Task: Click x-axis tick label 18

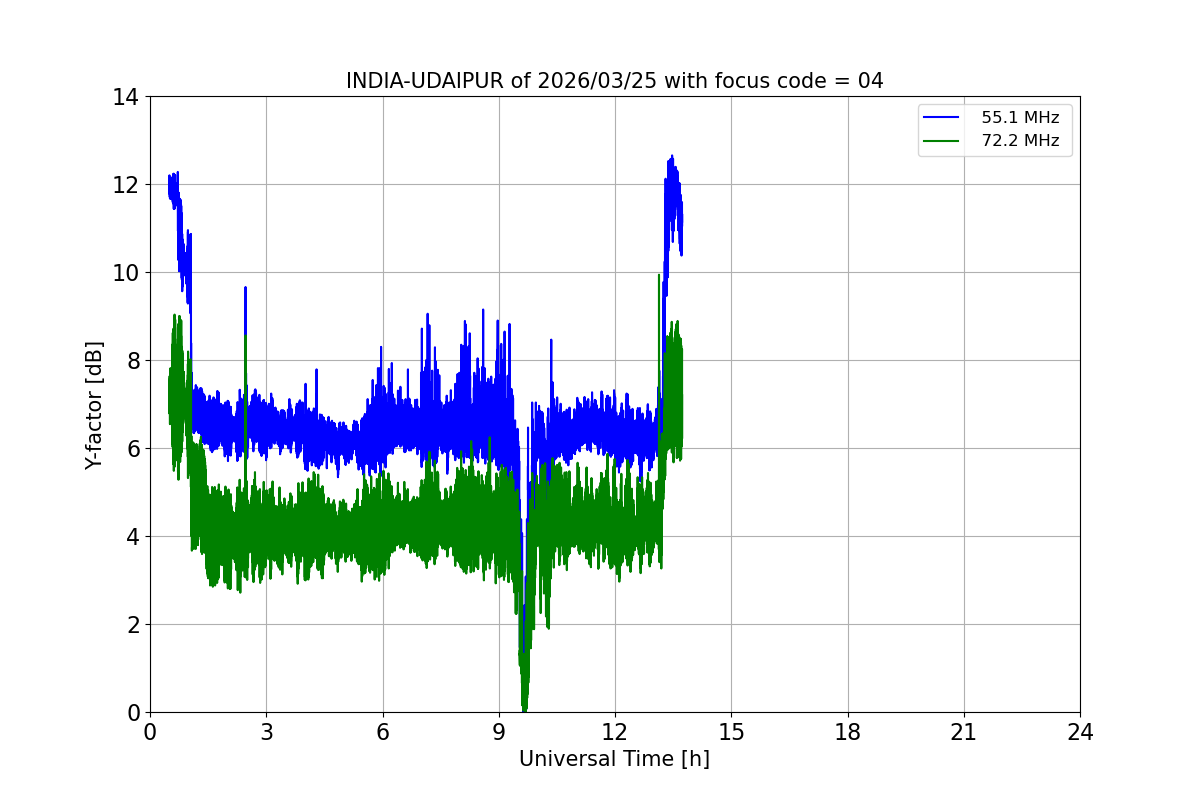Action: pyautogui.click(x=848, y=732)
